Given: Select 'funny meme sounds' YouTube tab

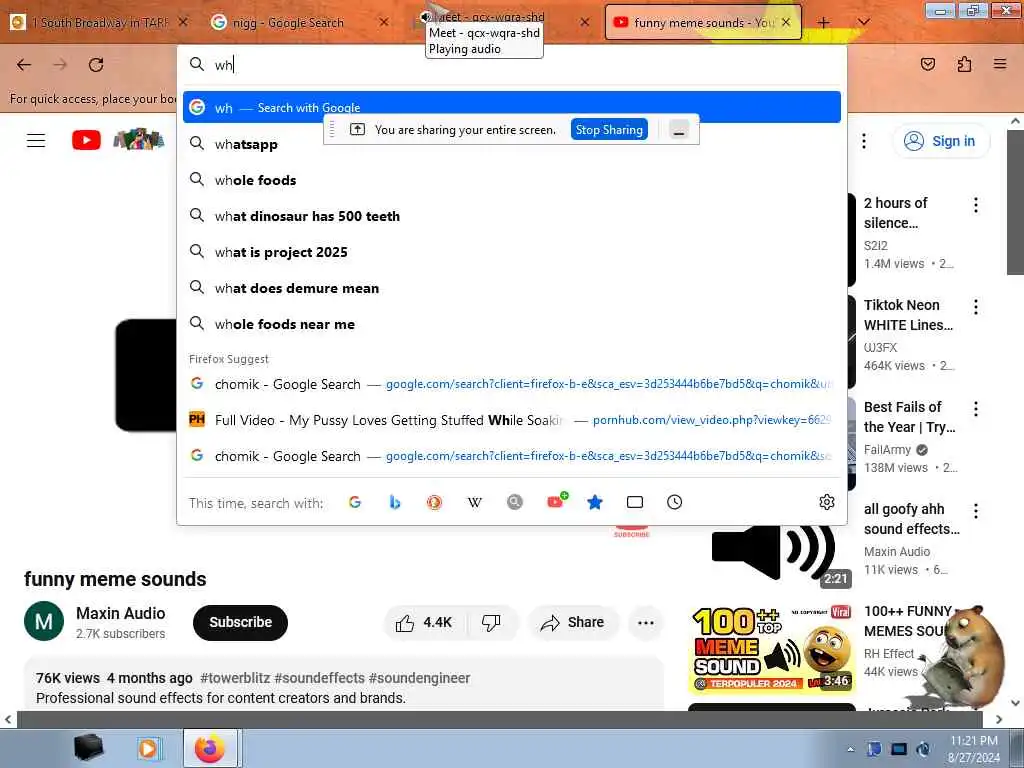Looking at the screenshot, I should [703, 22].
